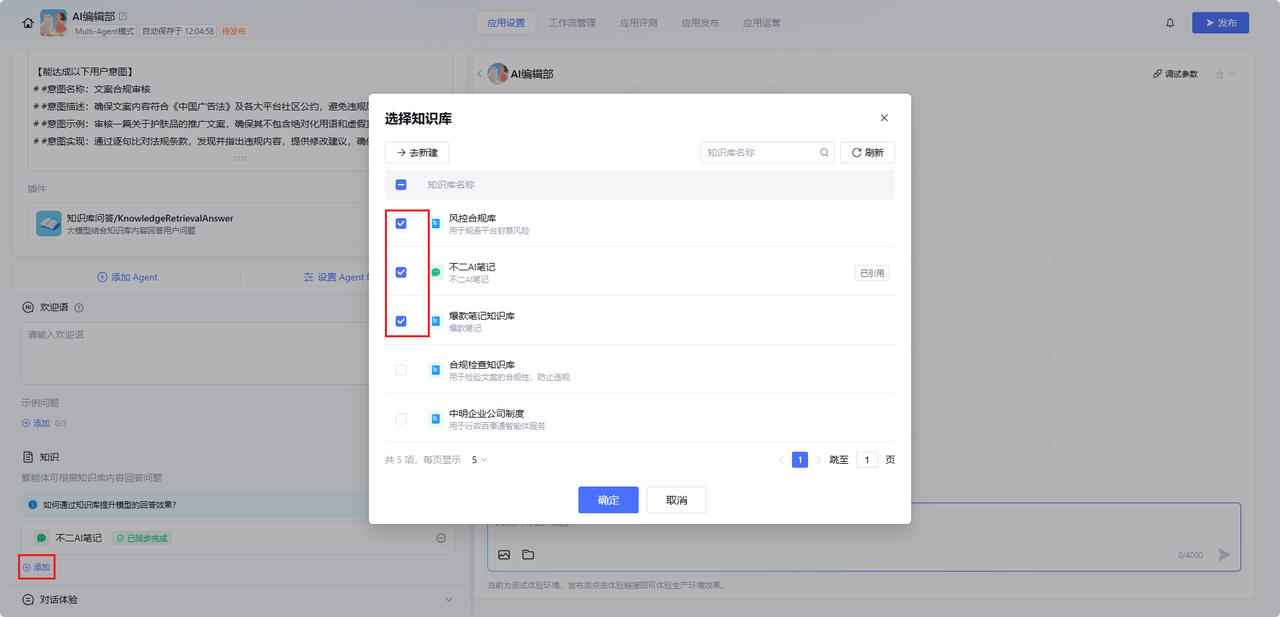Viewport: 1280px width, 617px height.
Task: Switch to the 应用运营 tab
Action: [x=762, y=23]
